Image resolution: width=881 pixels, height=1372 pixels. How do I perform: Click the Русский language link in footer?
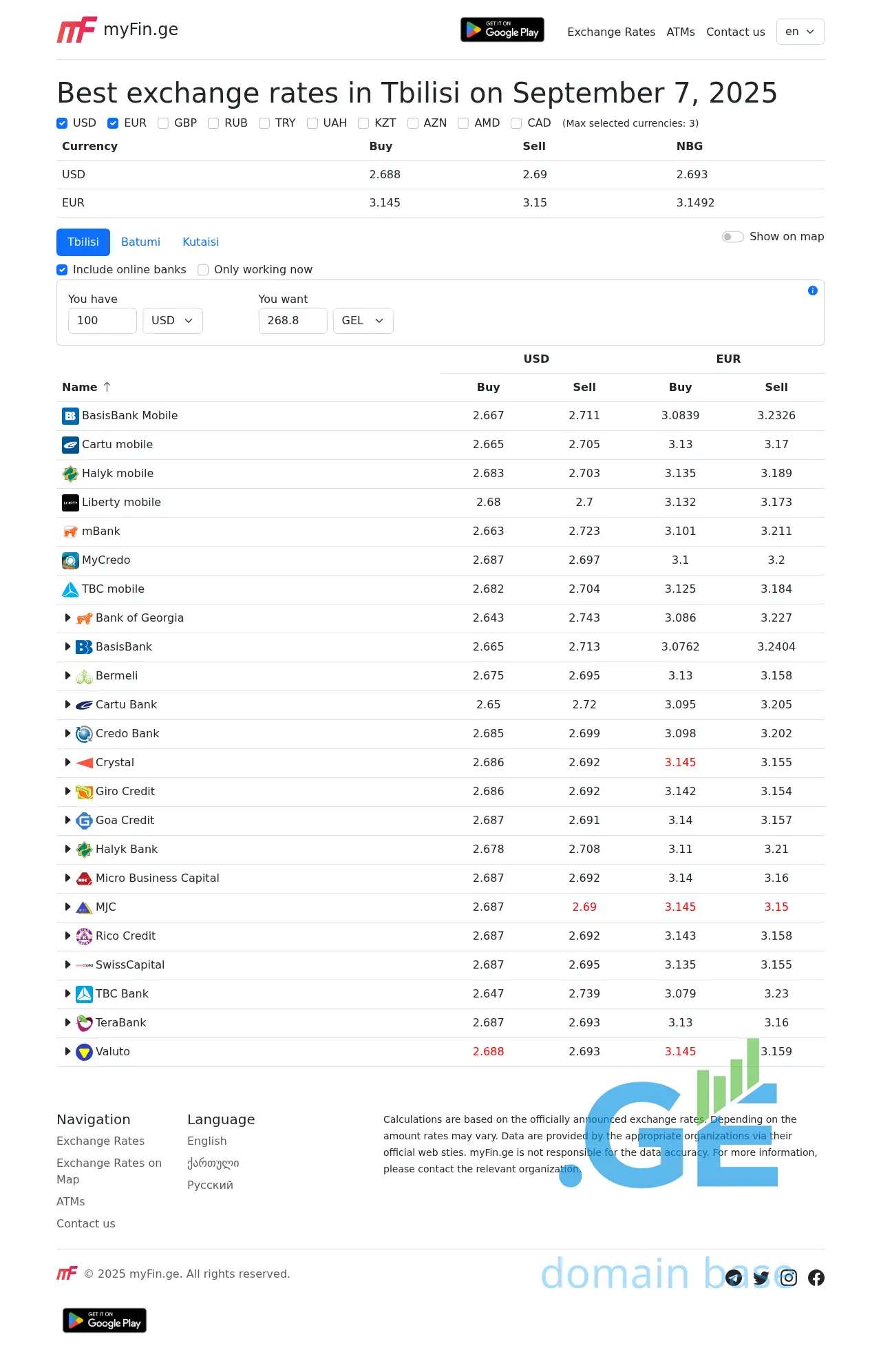pyautogui.click(x=210, y=1185)
